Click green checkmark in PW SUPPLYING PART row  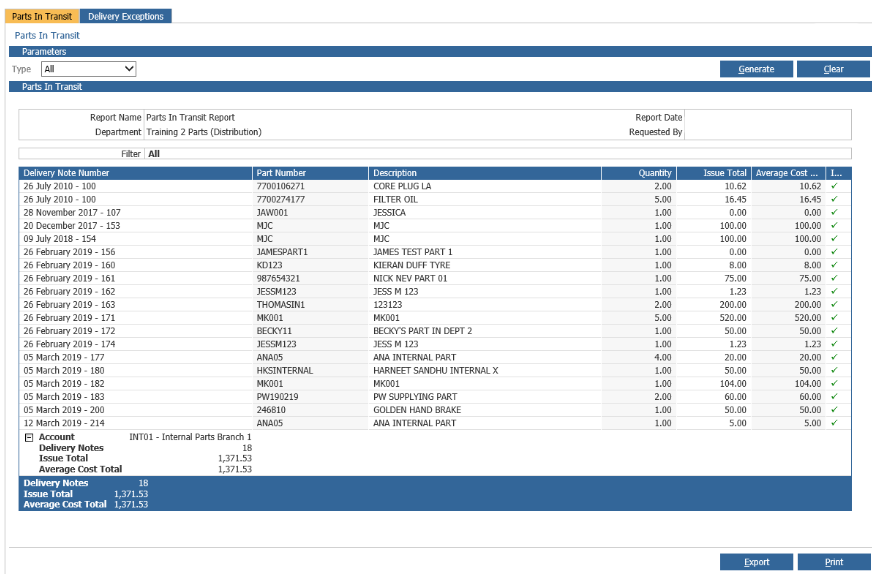coord(834,396)
